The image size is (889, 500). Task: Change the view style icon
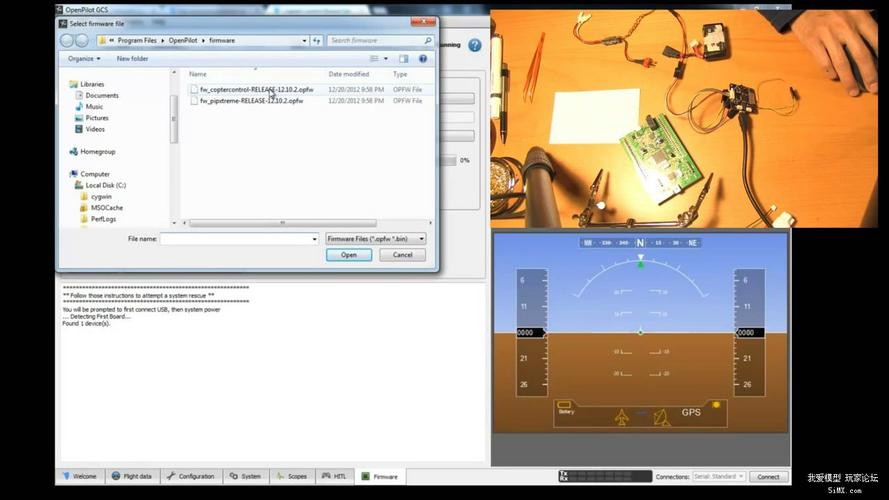tap(374, 58)
